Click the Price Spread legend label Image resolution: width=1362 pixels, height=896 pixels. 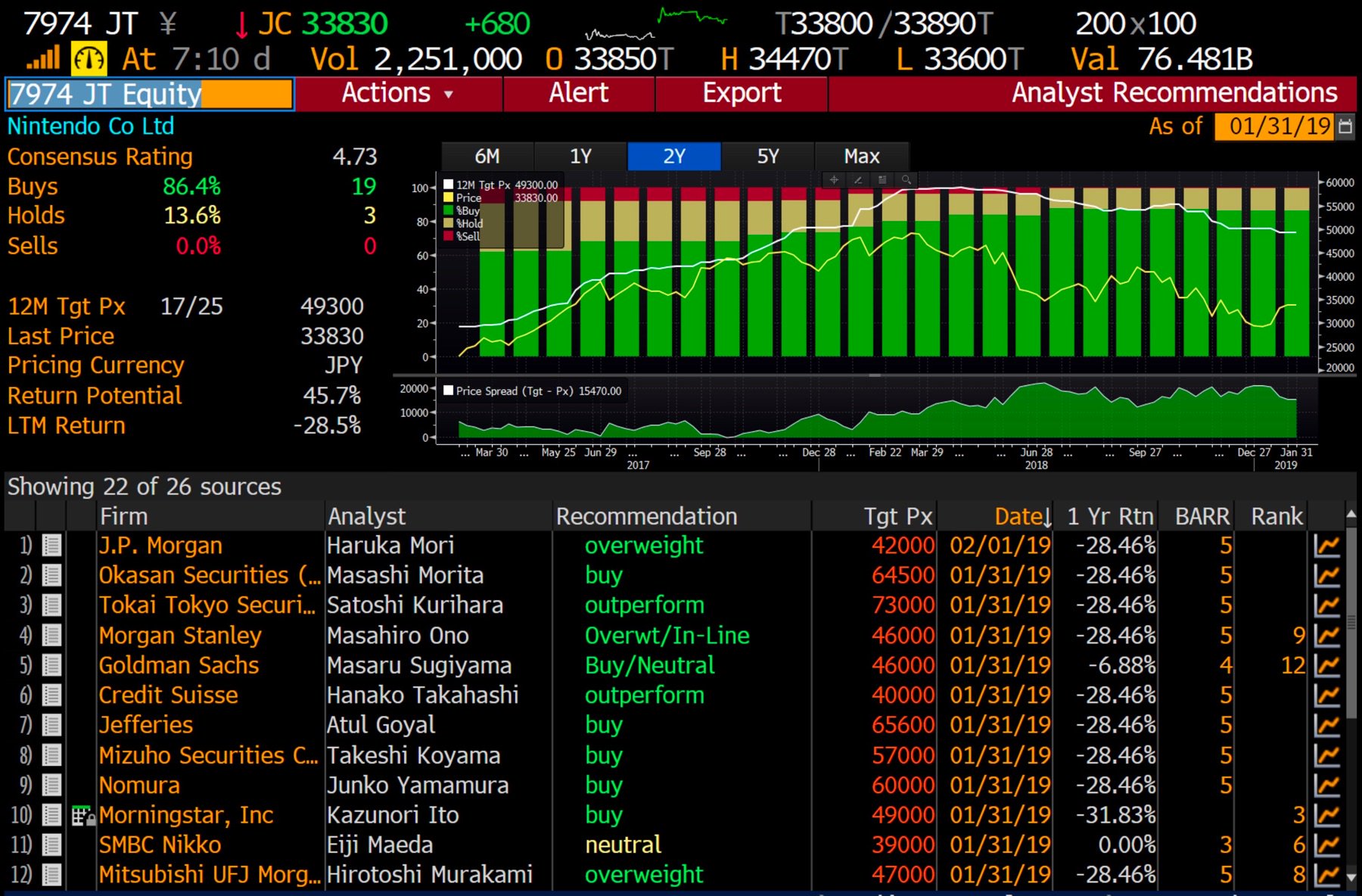539,391
